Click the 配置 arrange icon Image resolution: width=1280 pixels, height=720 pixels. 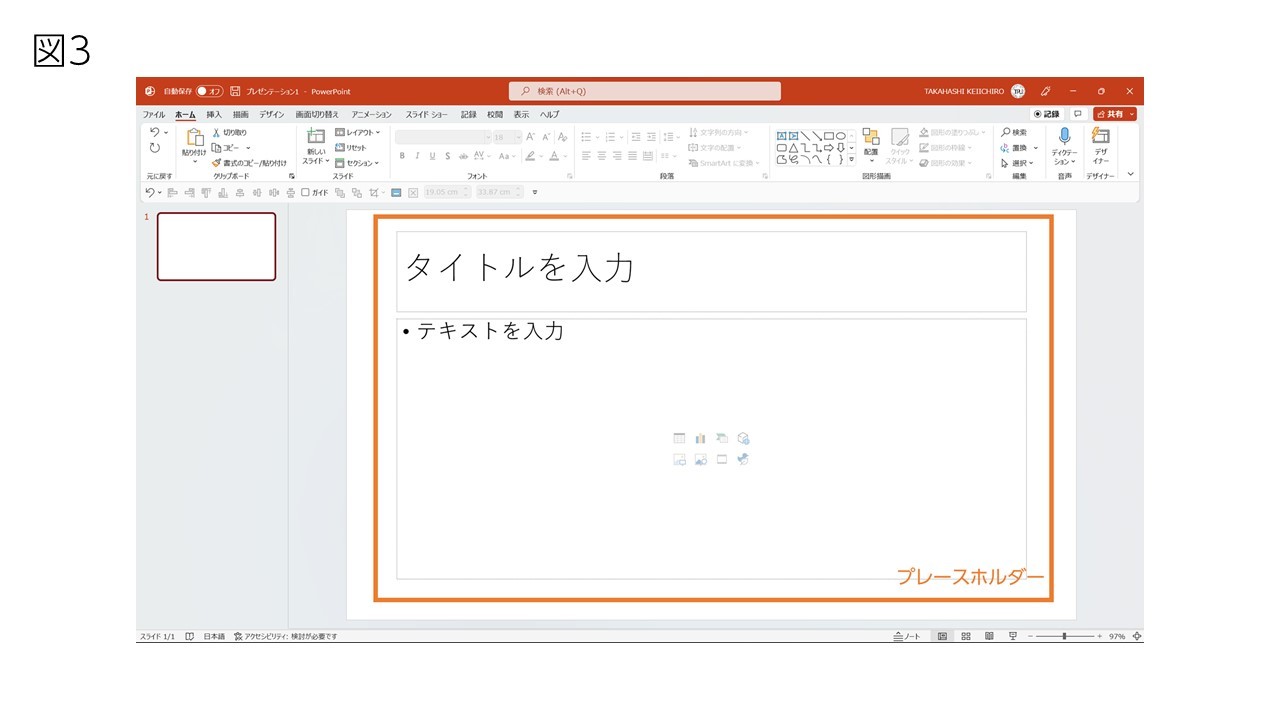871,137
